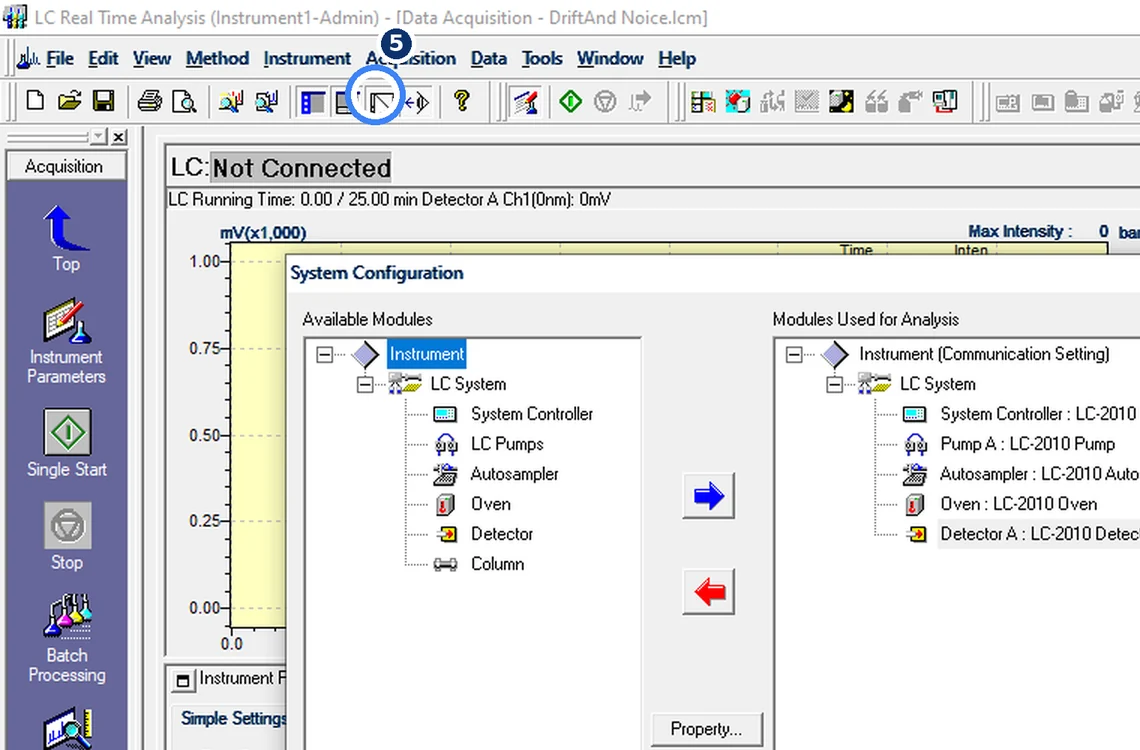
Task: Toggle the assistant bar view icon
Action: 313,102
